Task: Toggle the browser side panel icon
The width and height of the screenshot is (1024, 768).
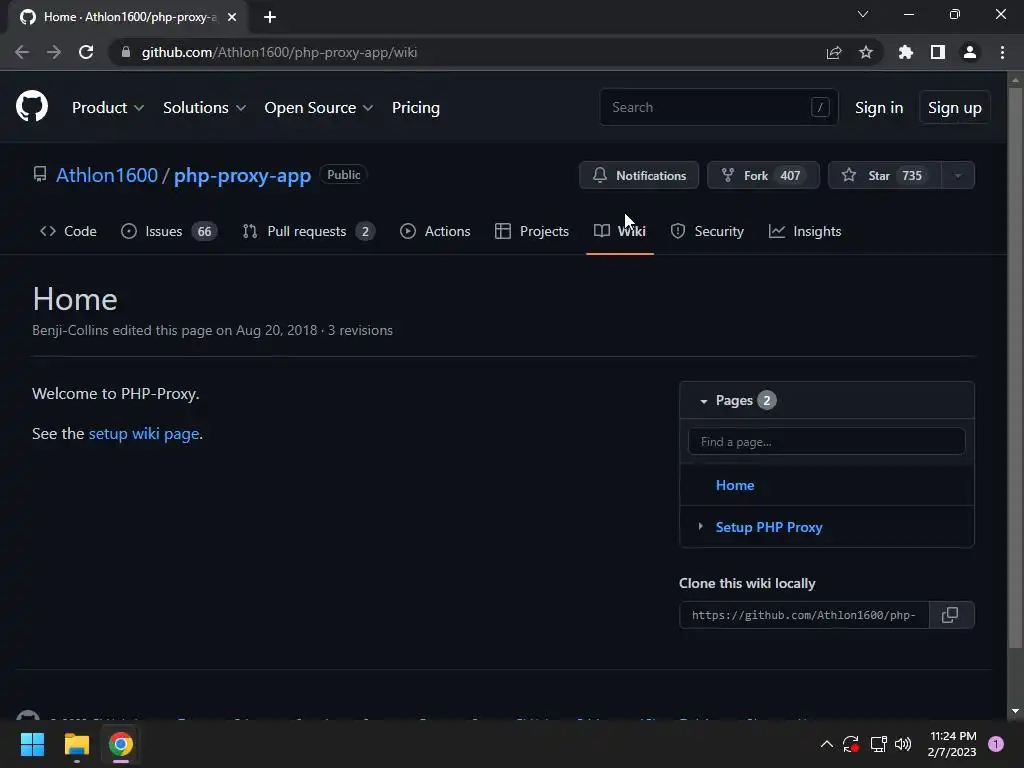Action: (x=938, y=52)
